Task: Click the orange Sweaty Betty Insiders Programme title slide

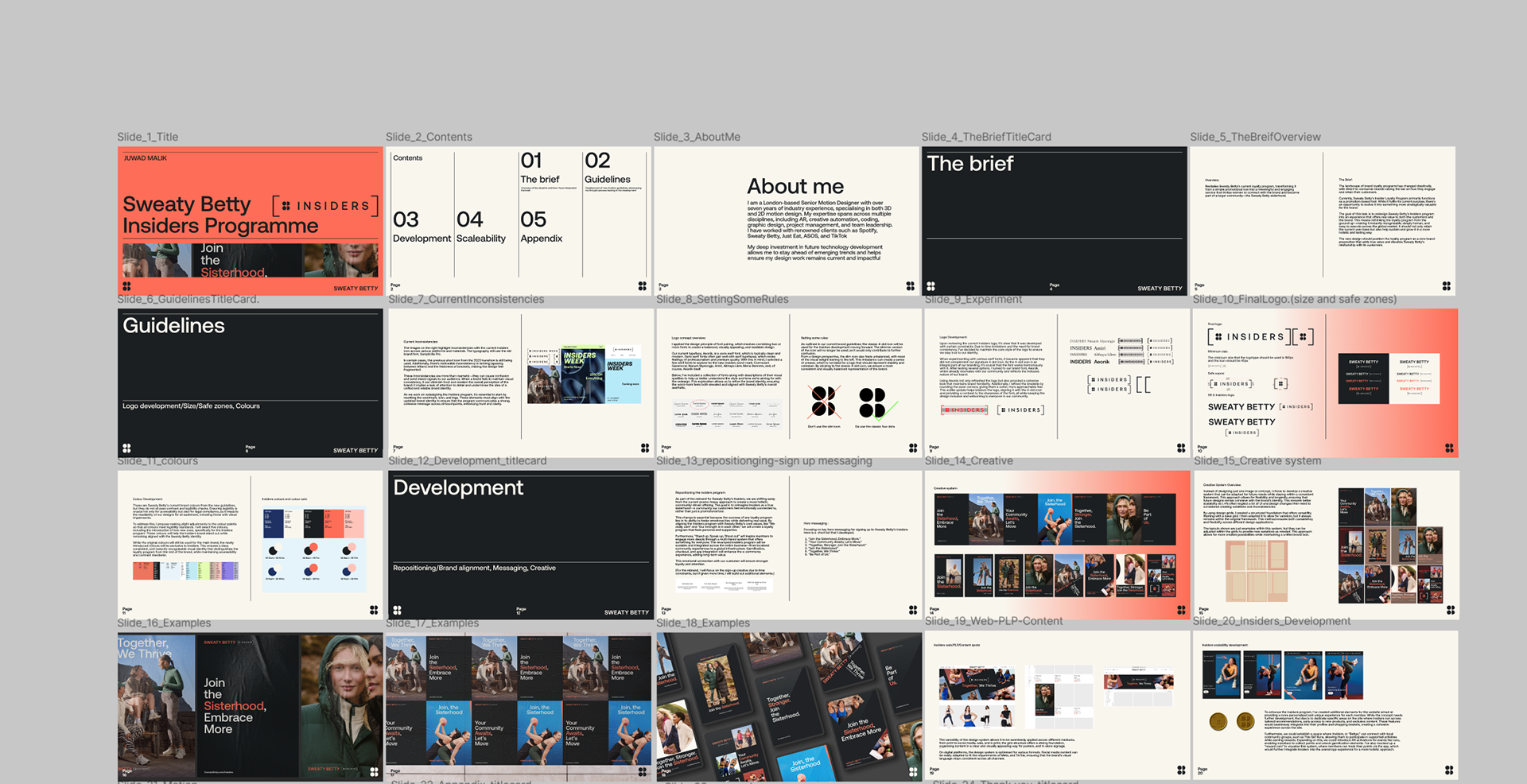Action: click(x=251, y=221)
